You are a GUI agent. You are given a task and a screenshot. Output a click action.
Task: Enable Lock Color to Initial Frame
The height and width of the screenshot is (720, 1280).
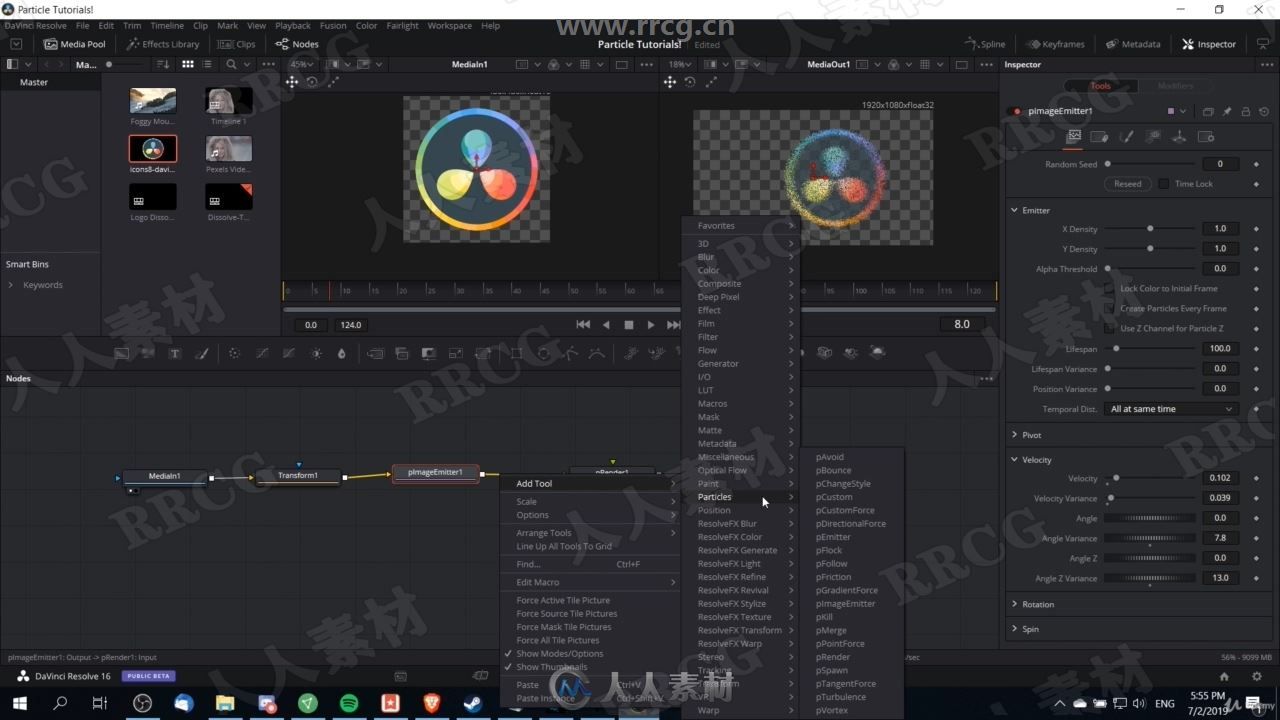[1109, 288]
